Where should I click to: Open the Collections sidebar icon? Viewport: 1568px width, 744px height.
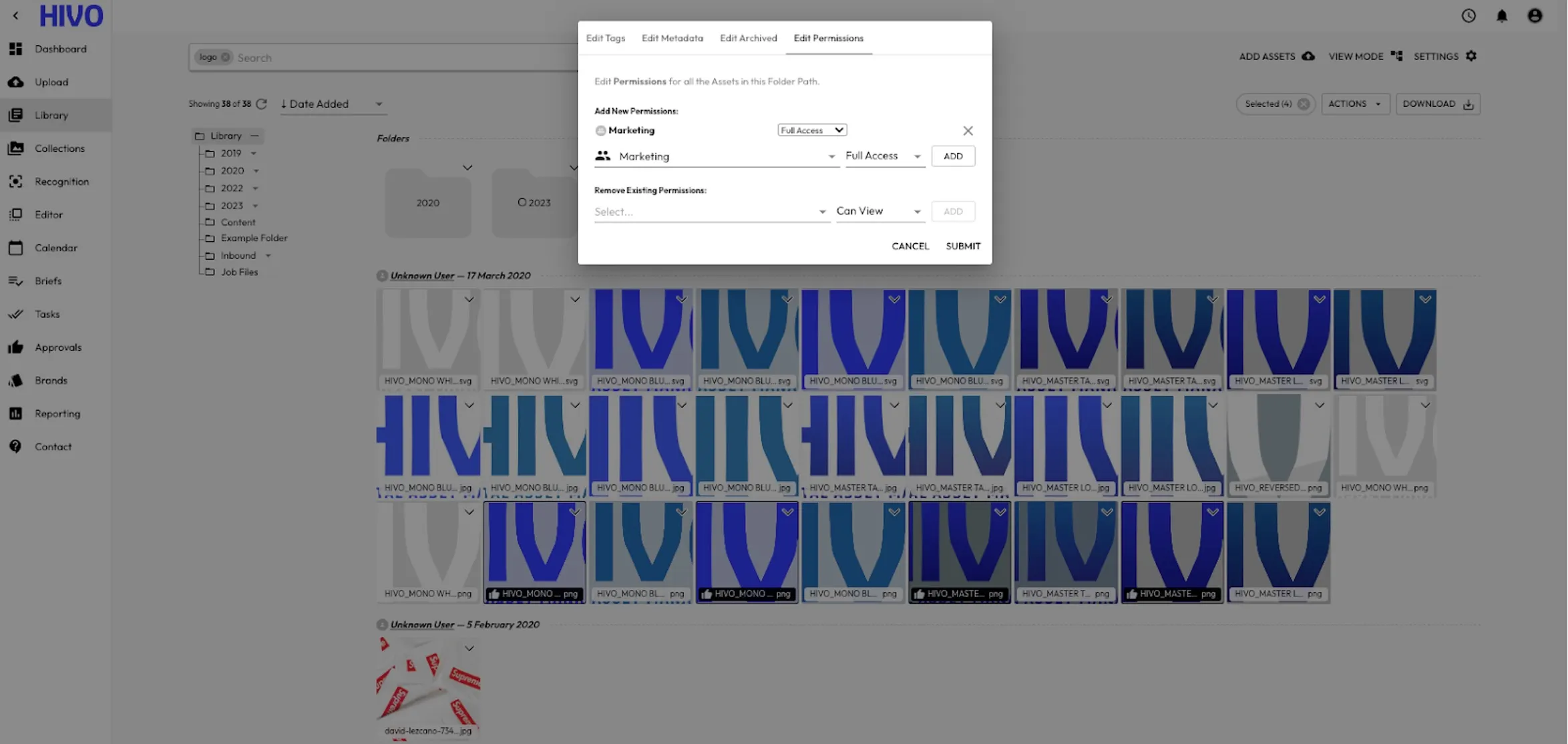coord(15,148)
